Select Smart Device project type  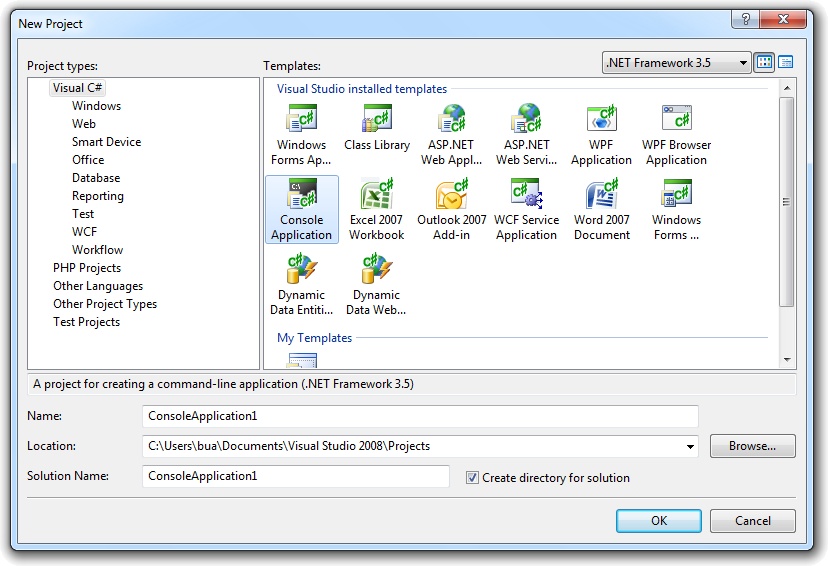point(107,142)
